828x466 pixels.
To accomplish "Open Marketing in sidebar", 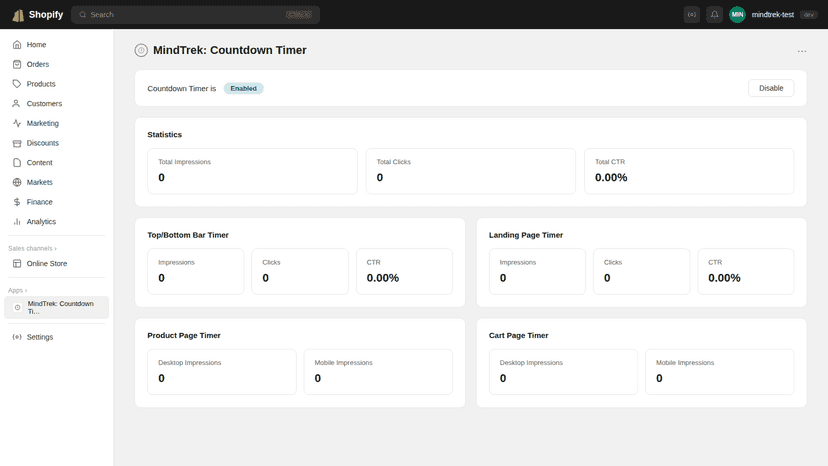I will (57, 123).
